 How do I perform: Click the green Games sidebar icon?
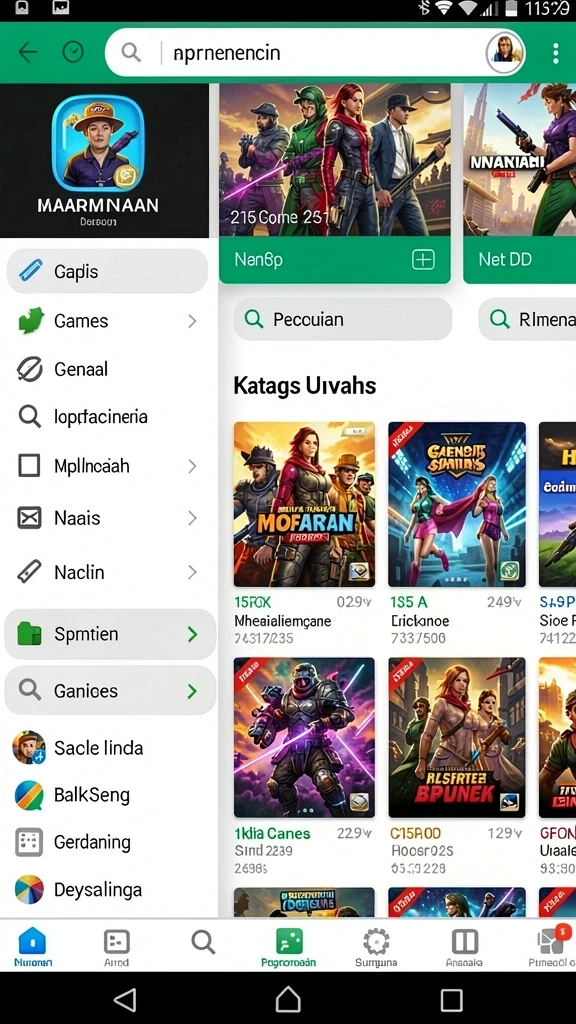[x=31, y=321]
